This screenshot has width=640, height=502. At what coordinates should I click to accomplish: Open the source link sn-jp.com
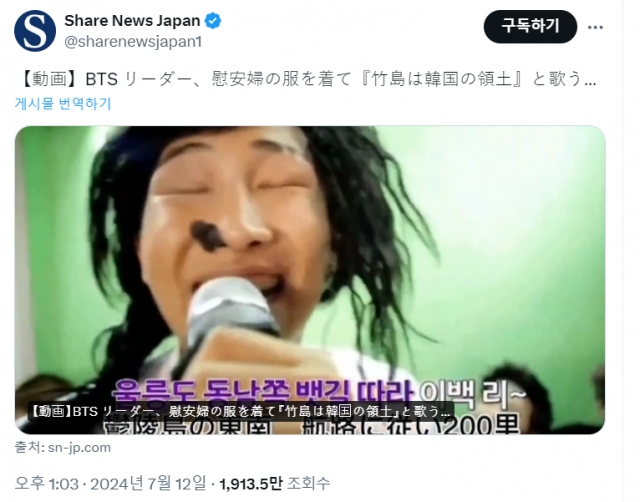click(x=80, y=447)
